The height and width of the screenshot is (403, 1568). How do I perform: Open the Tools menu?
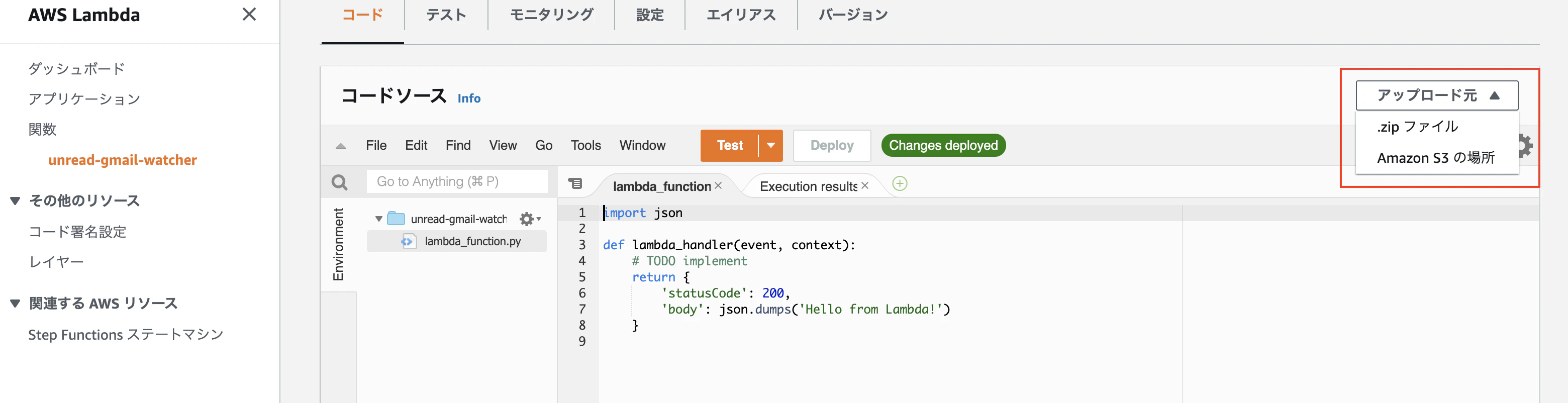click(x=585, y=146)
